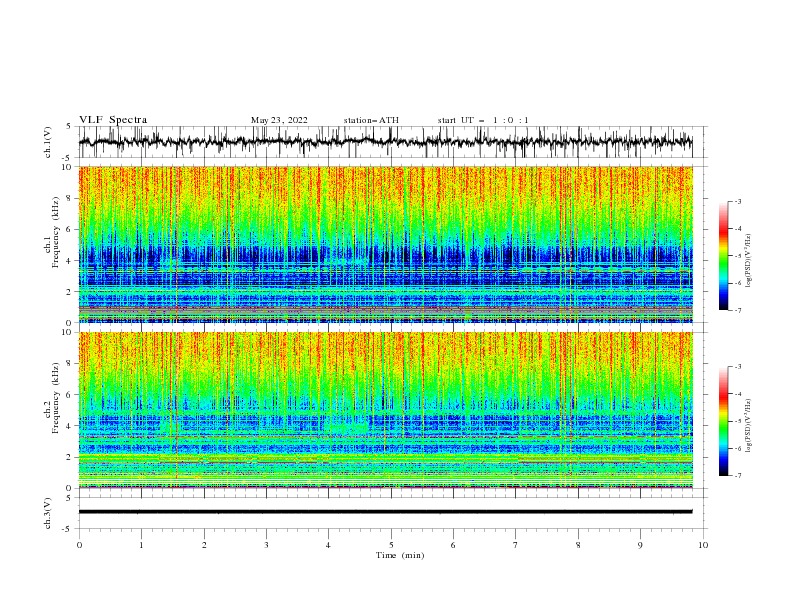Select lower color bar "log(PSD)(V²/Hz)" label

748,426
